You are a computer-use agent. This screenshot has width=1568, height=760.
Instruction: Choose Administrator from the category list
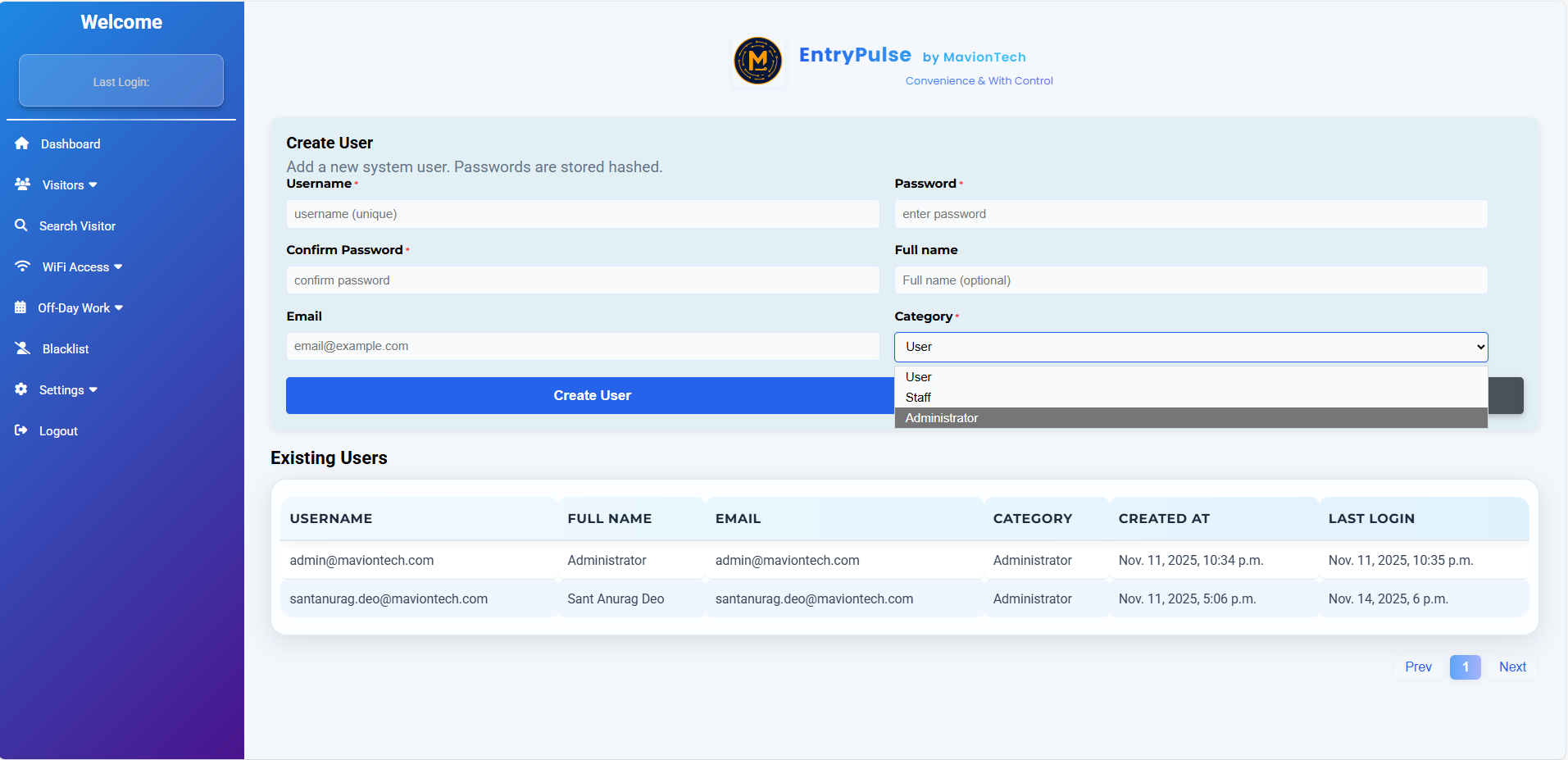(x=942, y=418)
